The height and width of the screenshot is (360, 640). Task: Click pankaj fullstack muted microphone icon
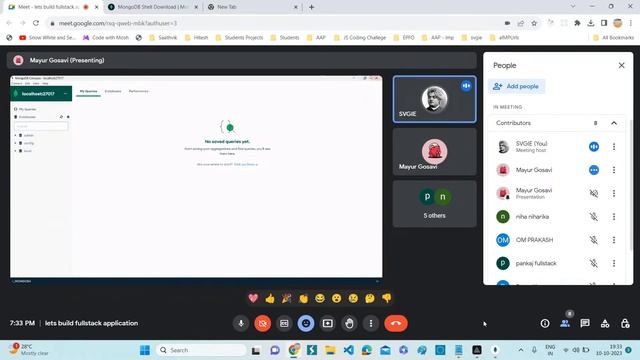coord(593,263)
